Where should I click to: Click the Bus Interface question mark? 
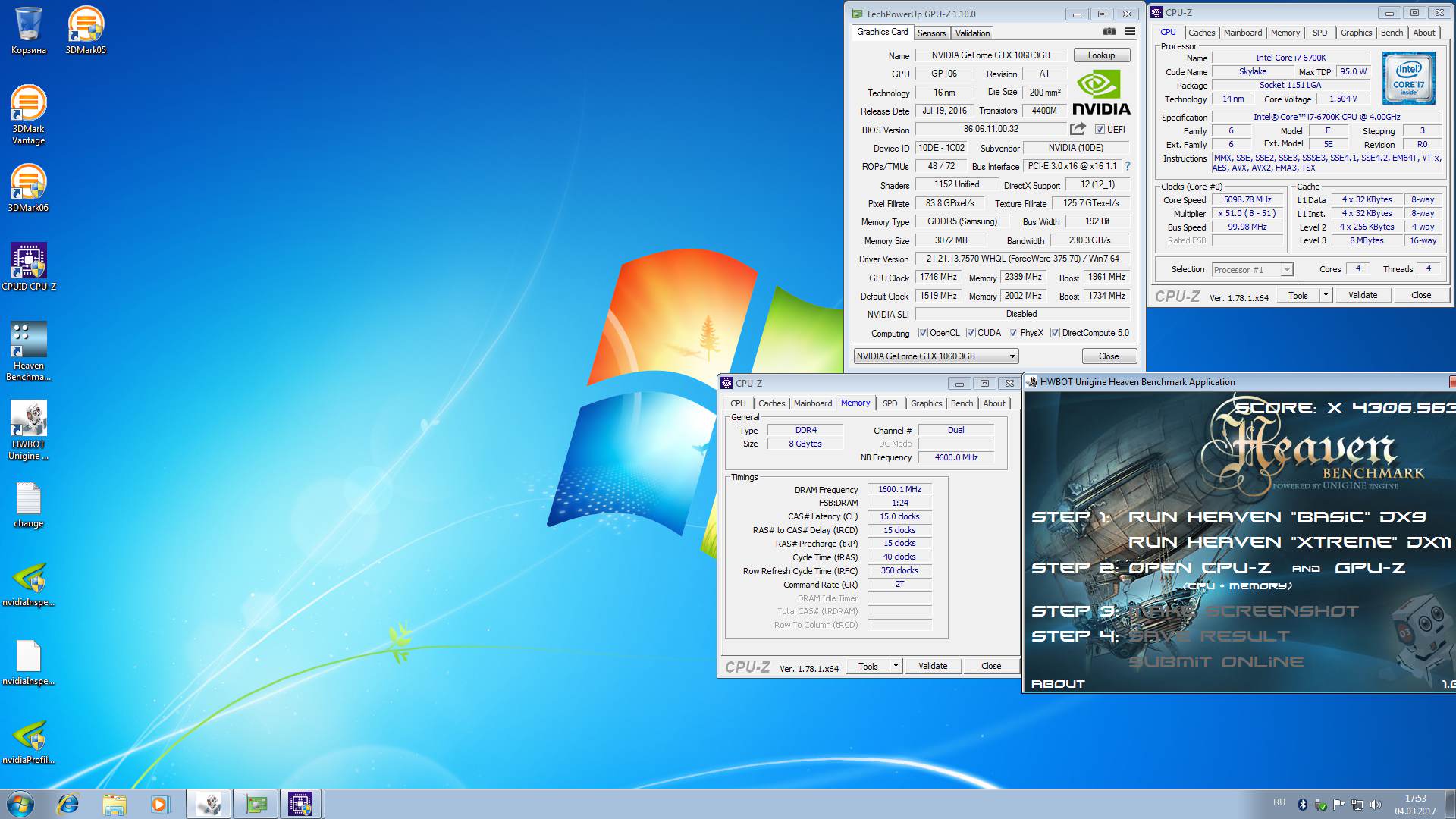pyautogui.click(x=1128, y=166)
